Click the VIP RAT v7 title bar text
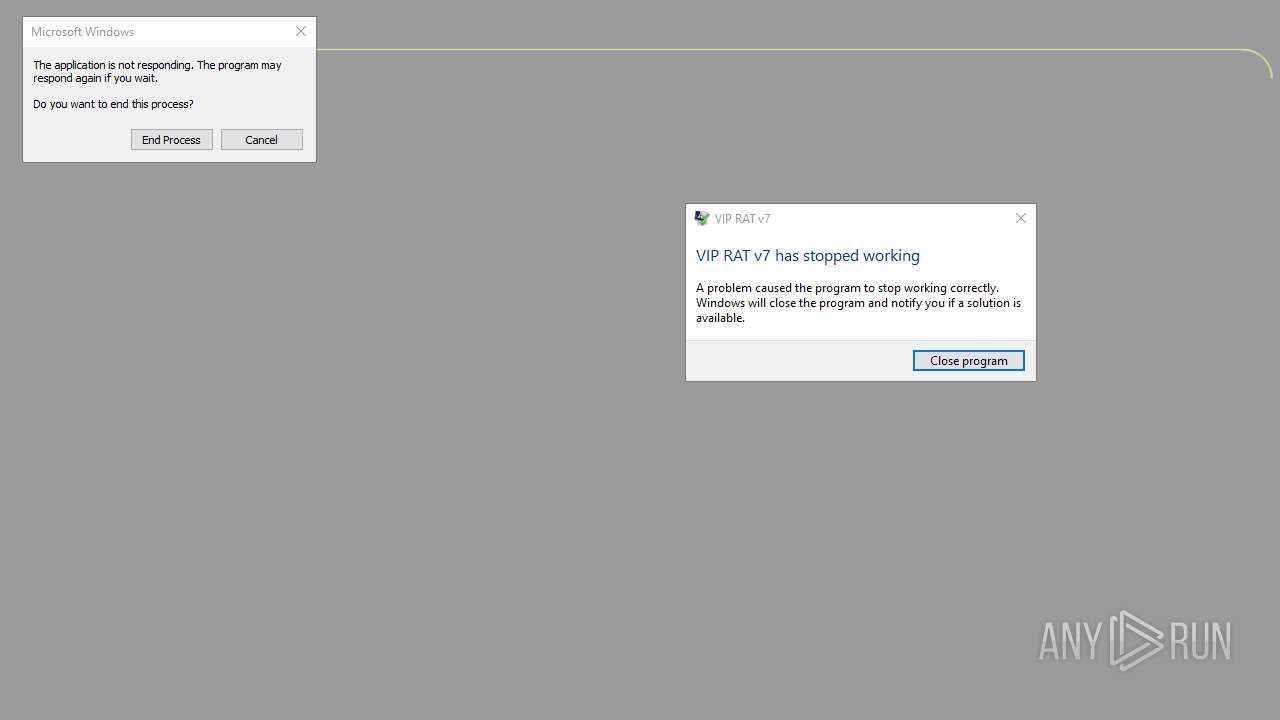The height and width of the screenshot is (720, 1280). pos(742,219)
